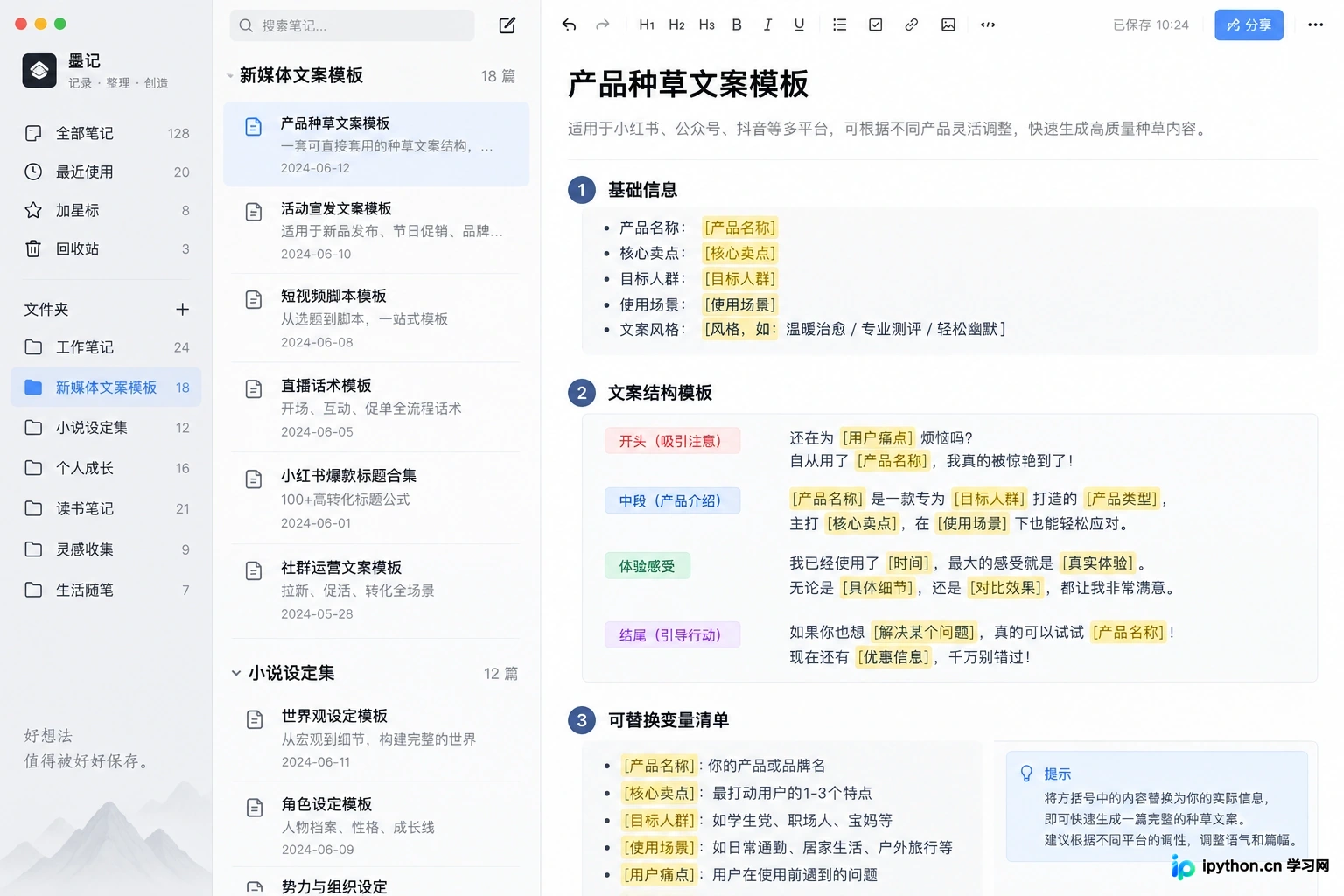Focus the 搜索笔记 search field
1344x896 pixels.
pyautogui.click(x=352, y=25)
